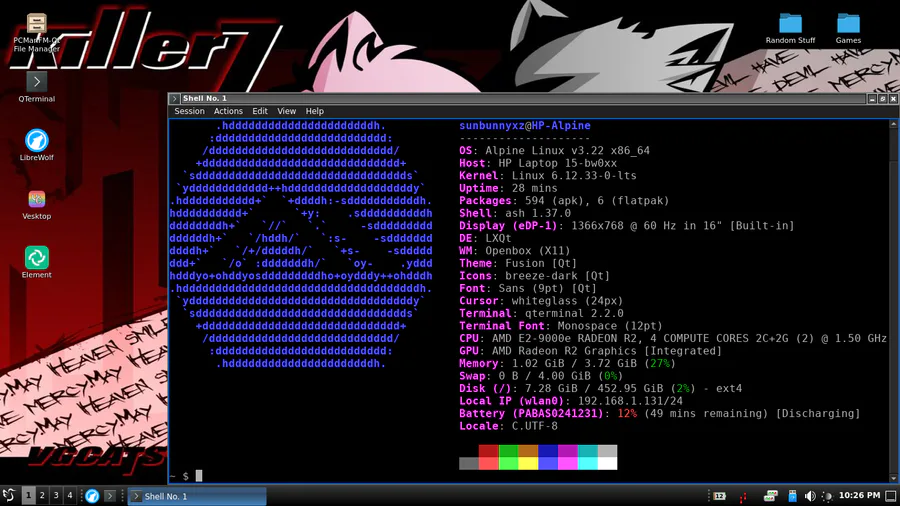The image size is (900, 506).
Task: Click terminal scrollbar up arrow
Action: click(x=894, y=124)
